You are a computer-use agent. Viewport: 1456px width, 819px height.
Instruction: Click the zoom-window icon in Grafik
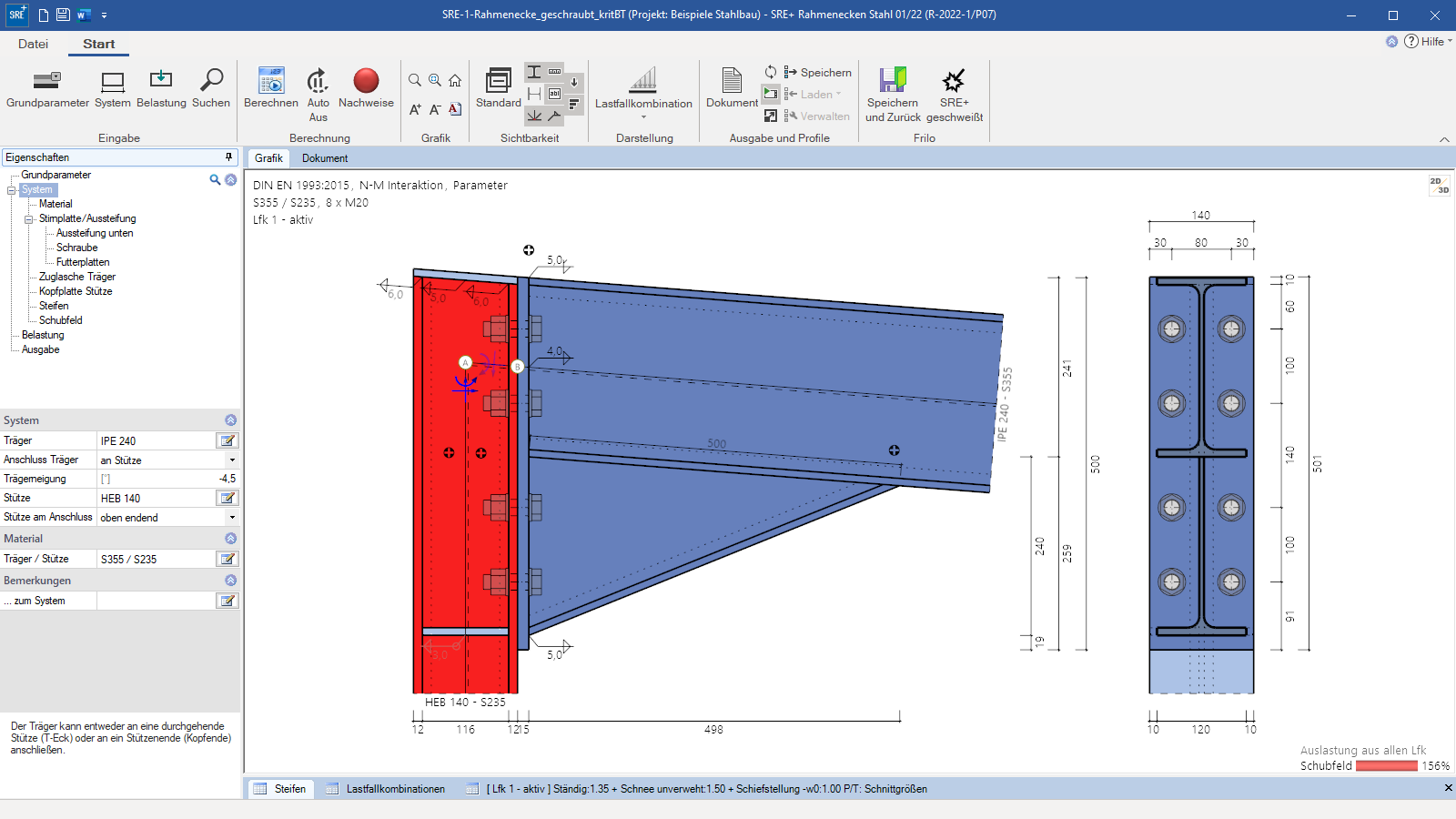(435, 80)
